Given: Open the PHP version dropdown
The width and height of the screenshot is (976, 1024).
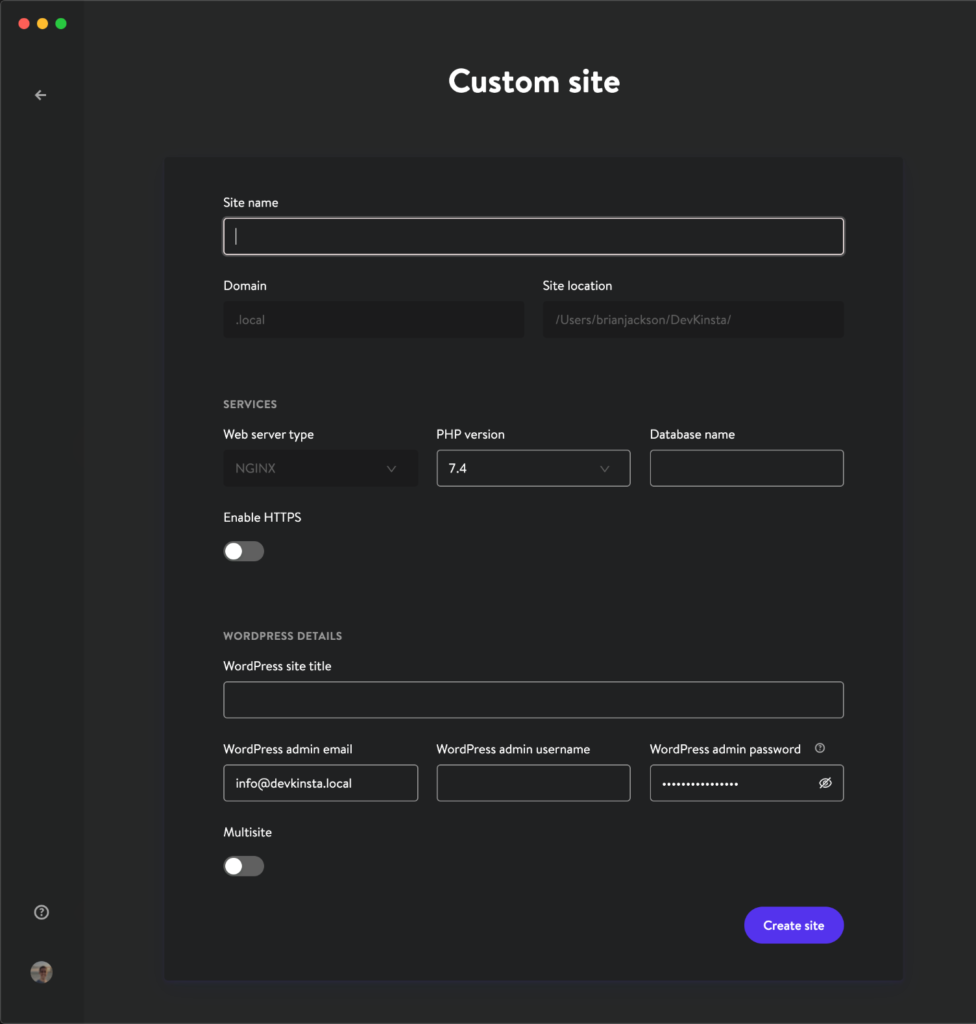Looking at the screenshot, I should click(533, 468).
